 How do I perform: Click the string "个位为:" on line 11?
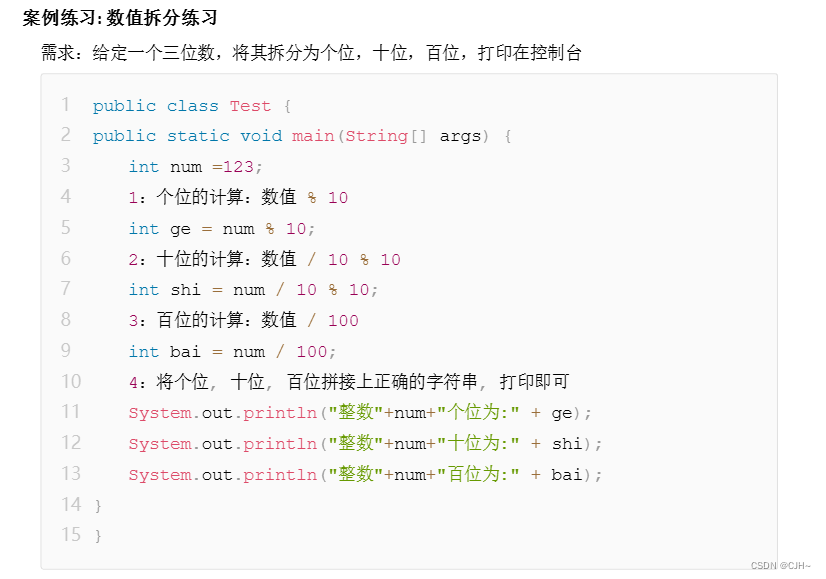click(x=478, y=412)
